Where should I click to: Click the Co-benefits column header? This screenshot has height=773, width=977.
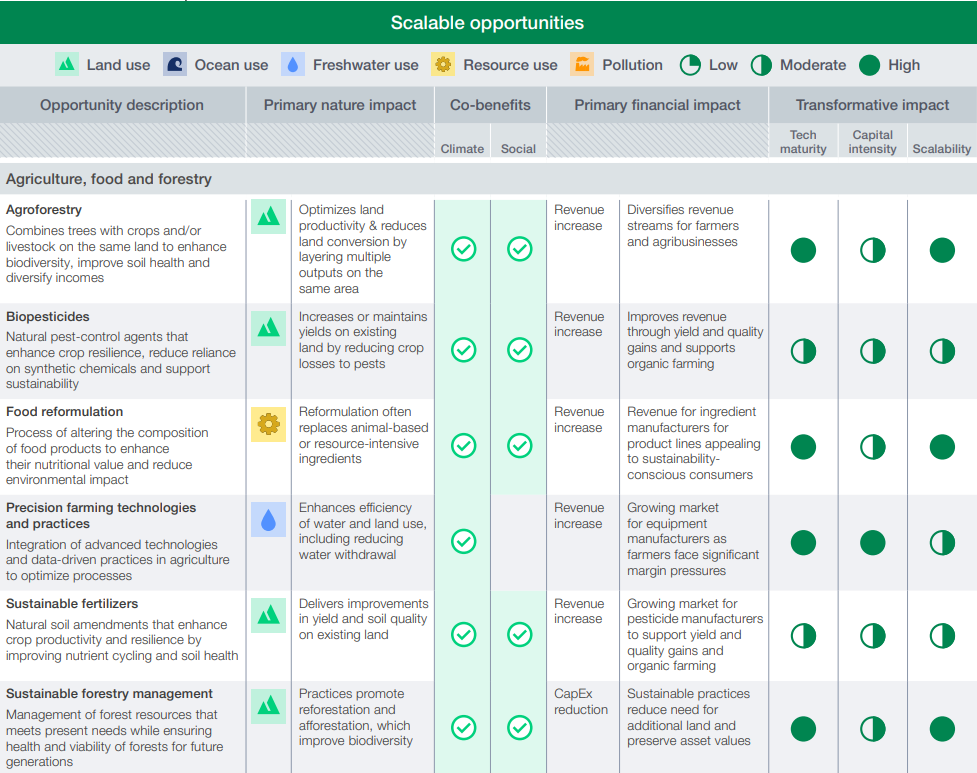[x=490, y=105]
